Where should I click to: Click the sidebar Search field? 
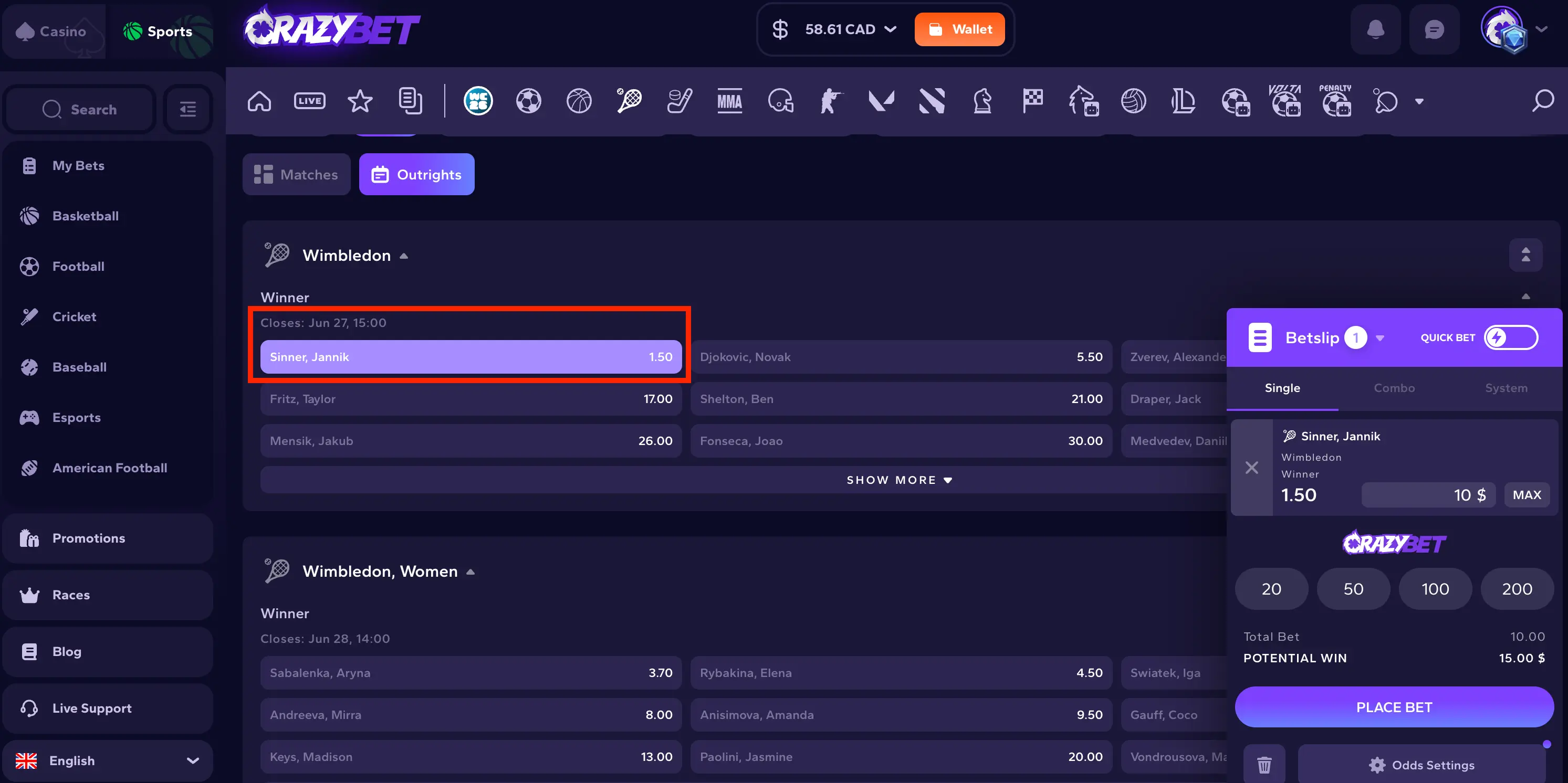click(x=79, y=110)
